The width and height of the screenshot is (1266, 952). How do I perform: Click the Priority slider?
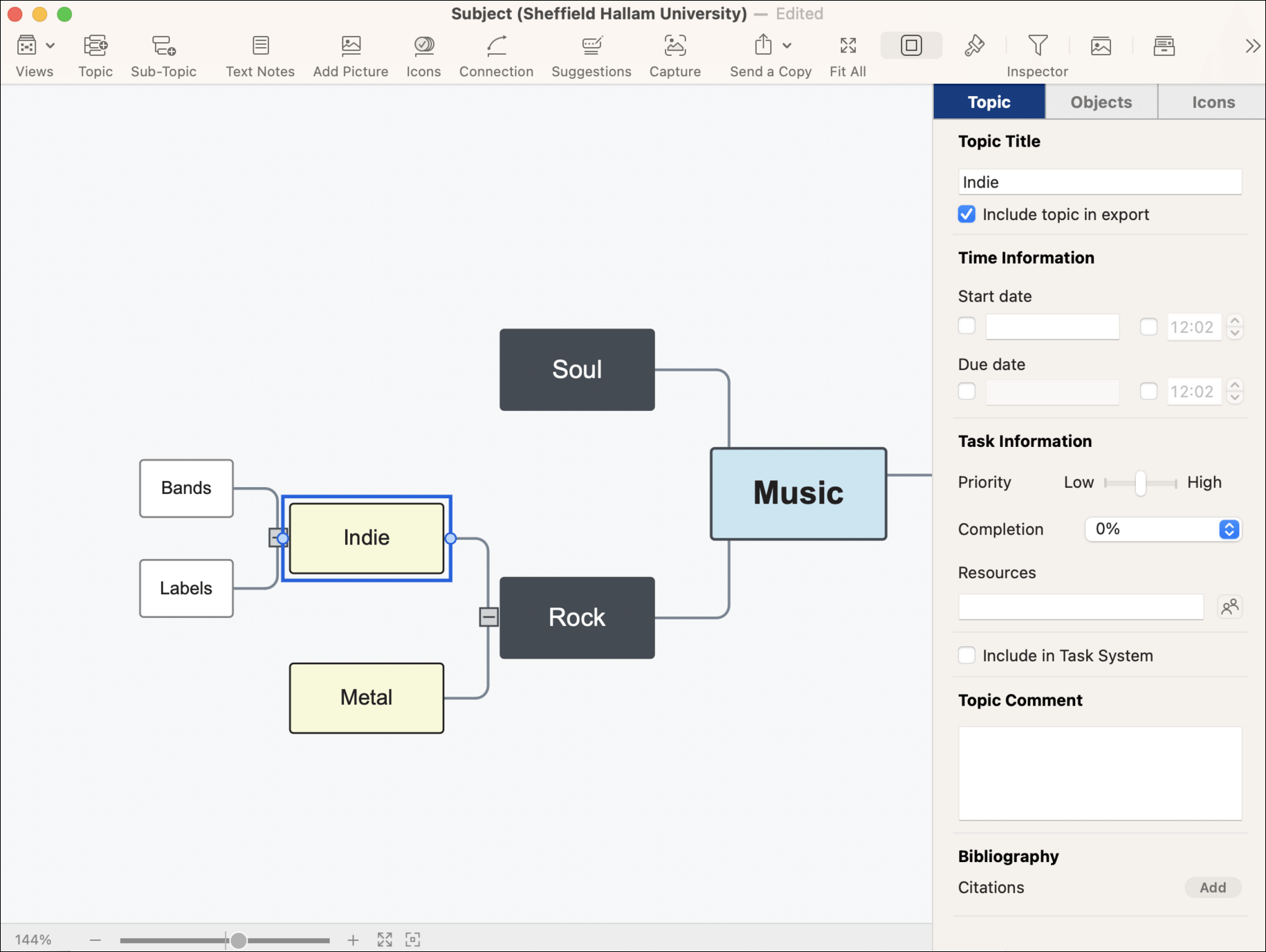[x=1140, y=483]
